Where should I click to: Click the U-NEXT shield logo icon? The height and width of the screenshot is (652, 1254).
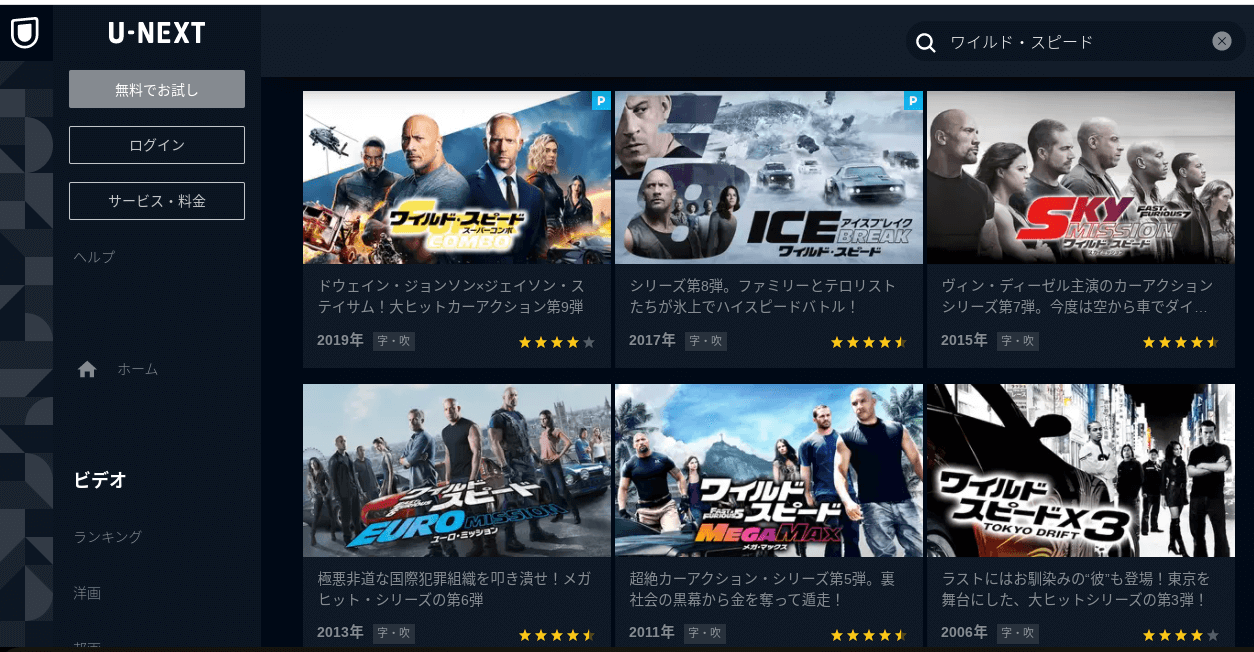pos(25,33)
